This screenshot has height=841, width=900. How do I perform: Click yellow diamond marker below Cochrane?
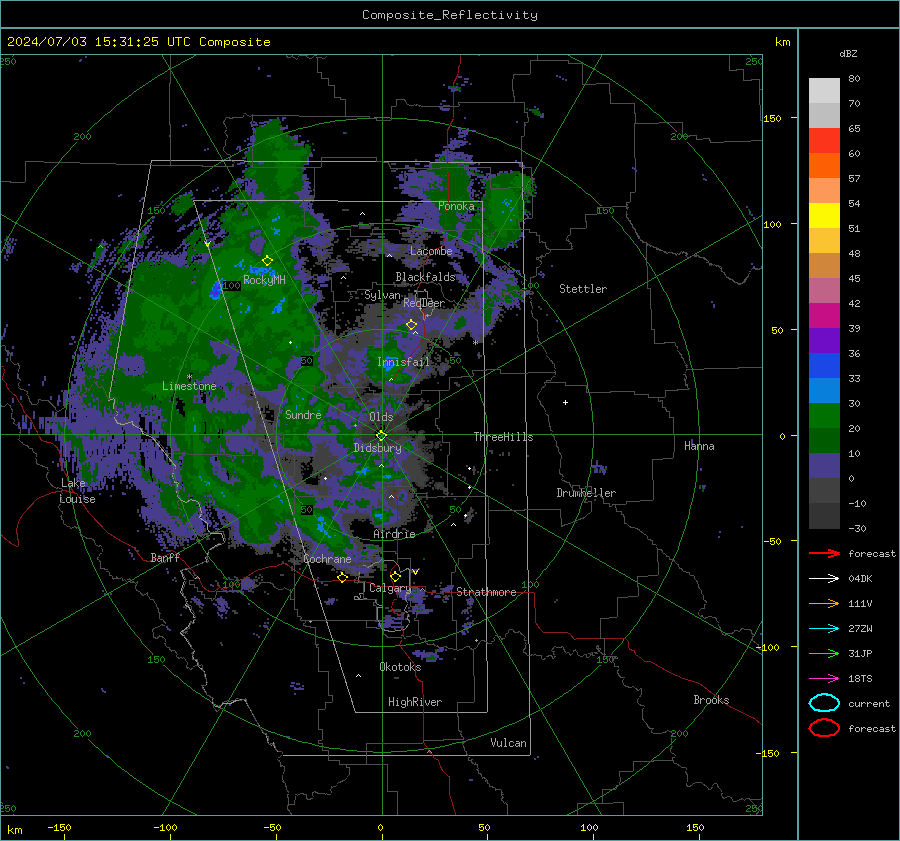coord(343,578)
